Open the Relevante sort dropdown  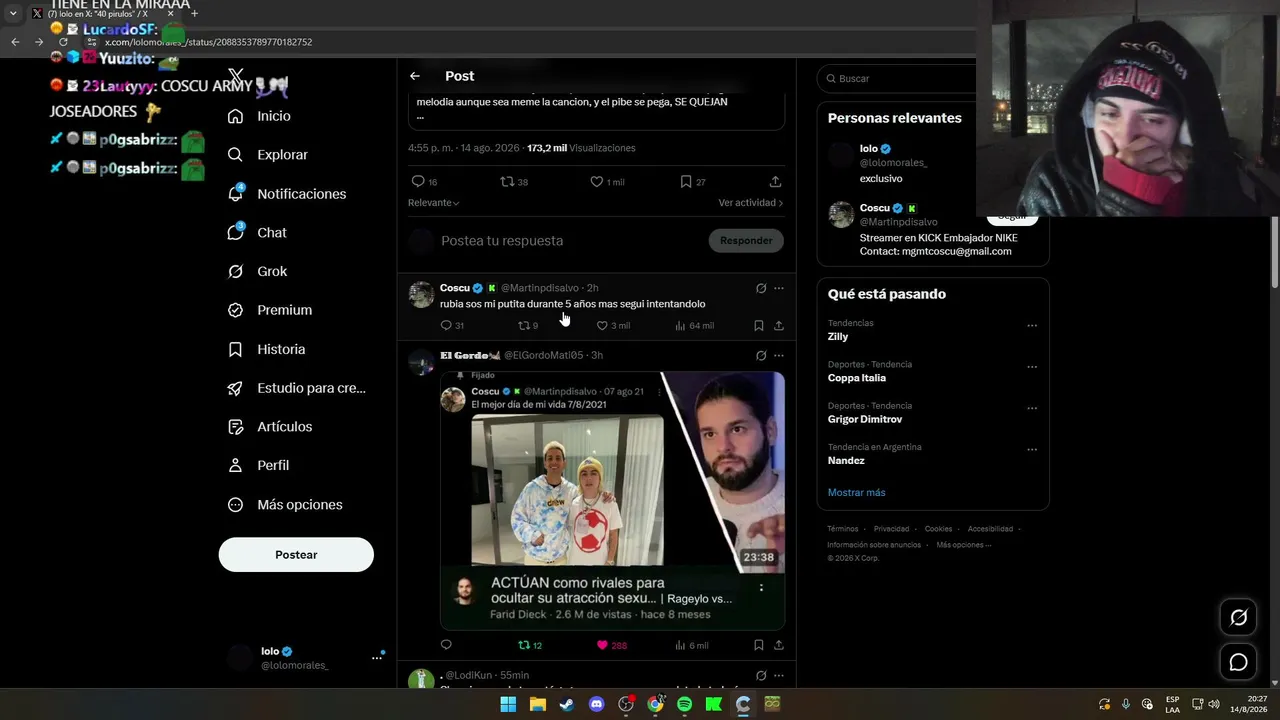pyautogui.click(x=433, y=203)
